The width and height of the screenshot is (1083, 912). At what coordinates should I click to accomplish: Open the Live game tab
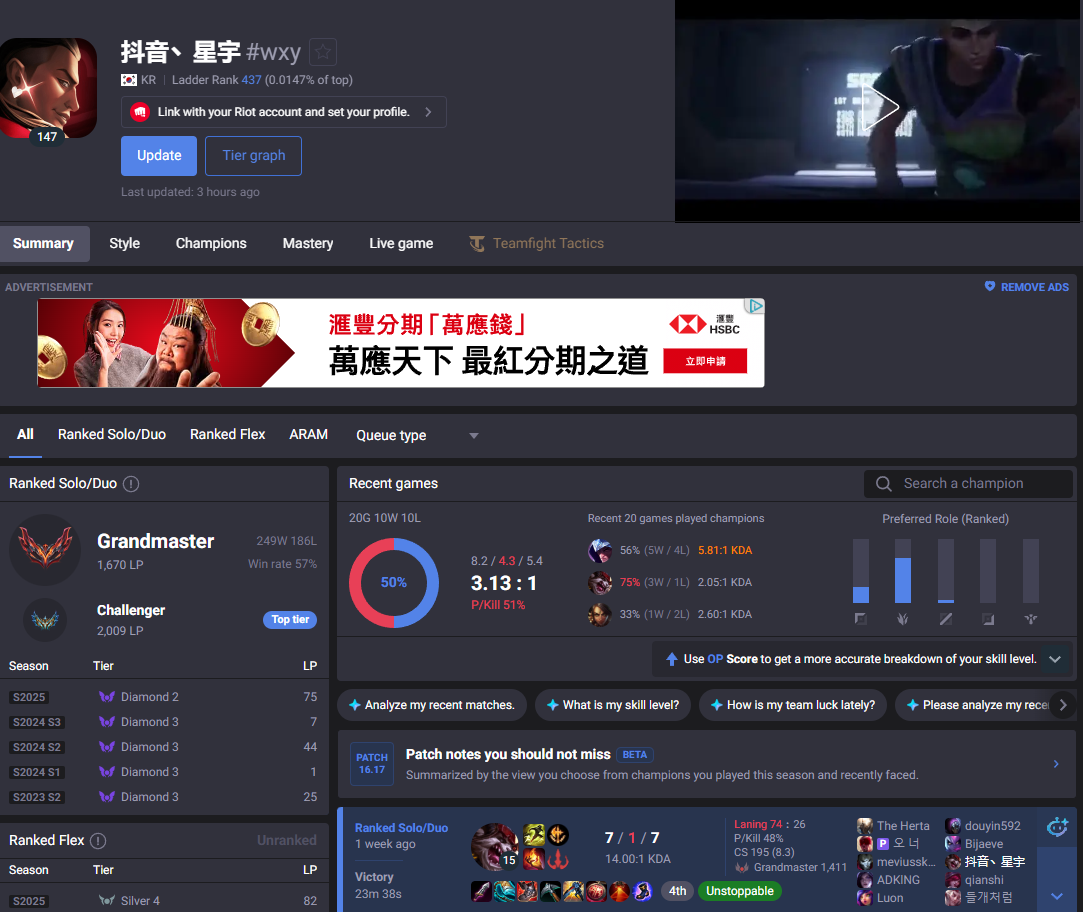[x=401, y=243]
